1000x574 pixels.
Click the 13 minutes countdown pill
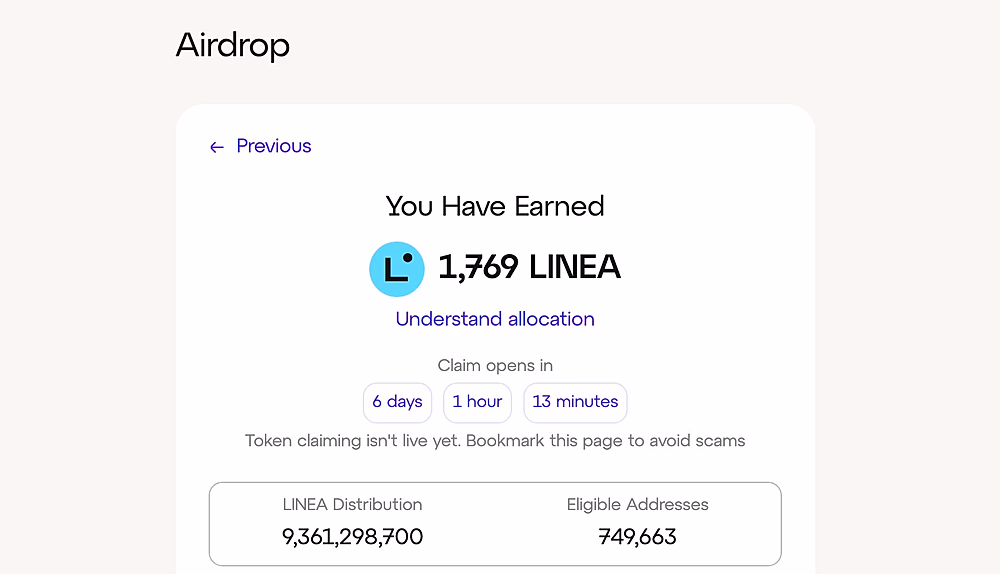(x=575, y=402)
